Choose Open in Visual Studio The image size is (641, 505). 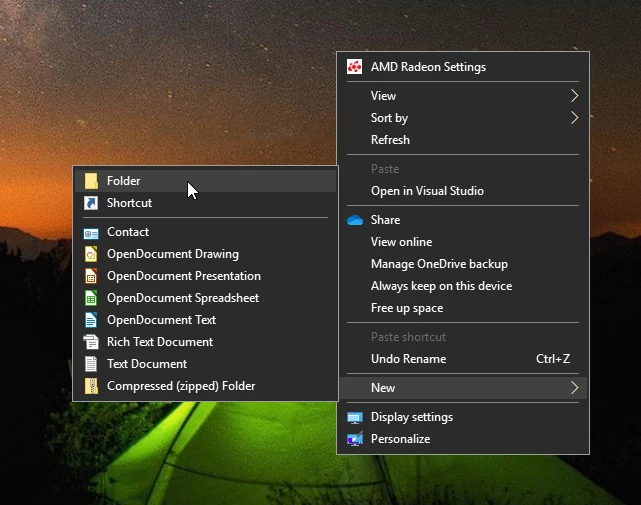tap(463, 191)
